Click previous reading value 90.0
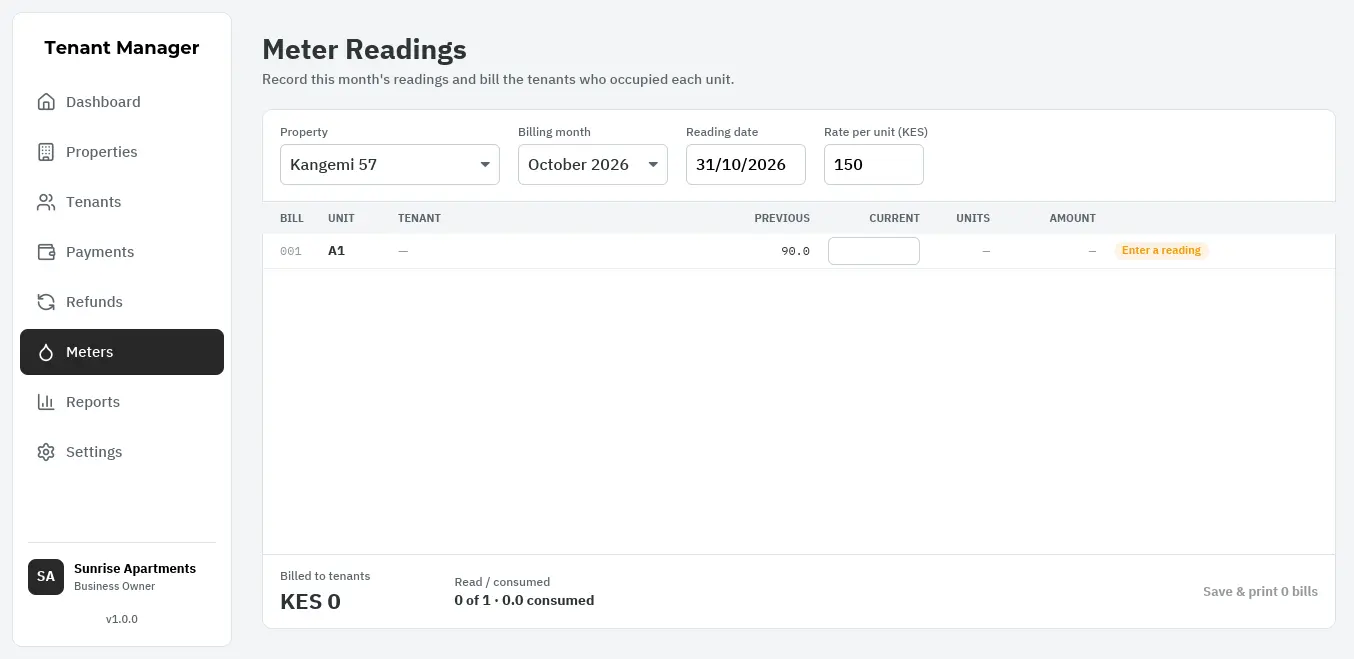Screen dimensions: 1354x659 pyautogui.click(x=796, y=251)
